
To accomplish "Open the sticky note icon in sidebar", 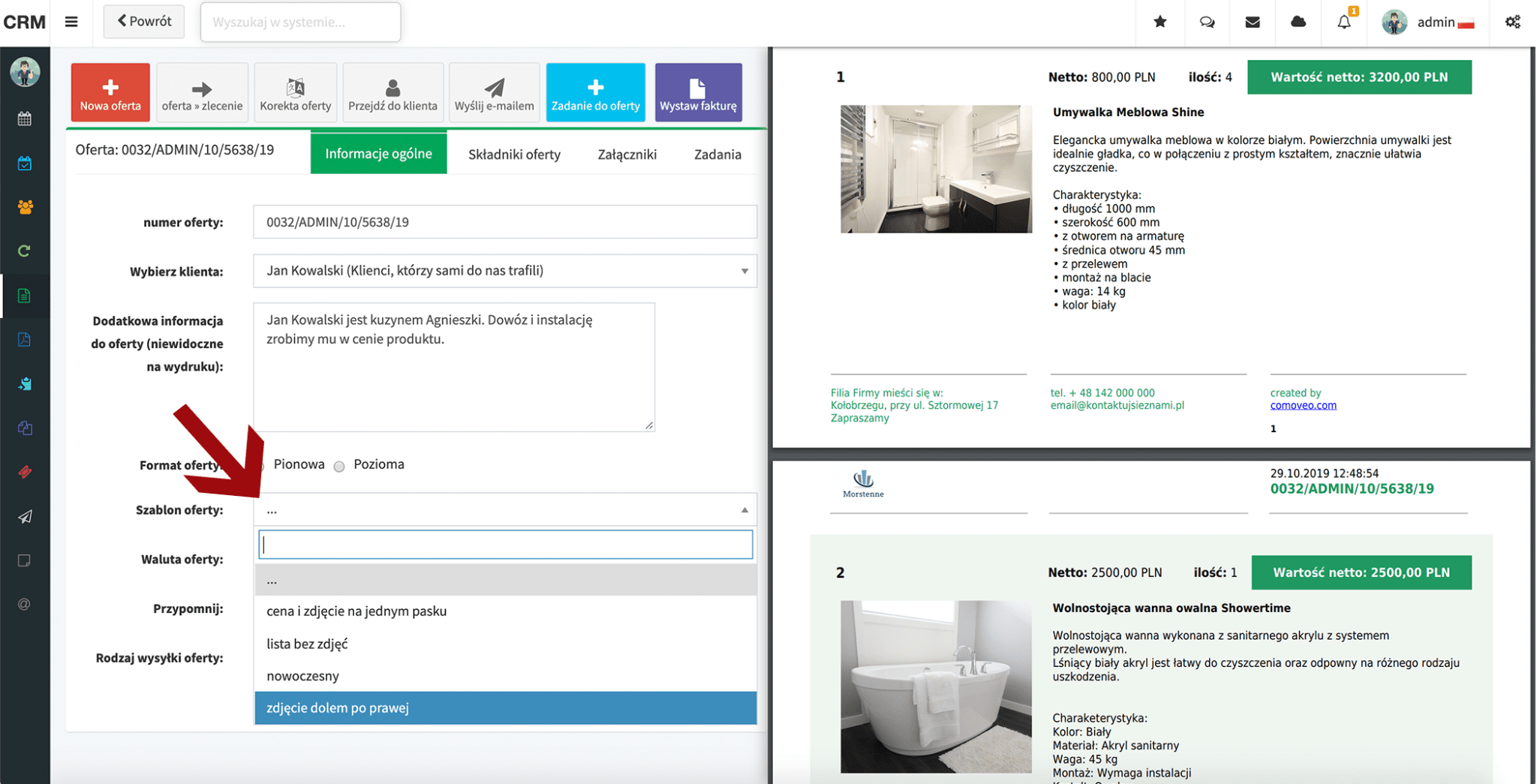I will (25, 560).
